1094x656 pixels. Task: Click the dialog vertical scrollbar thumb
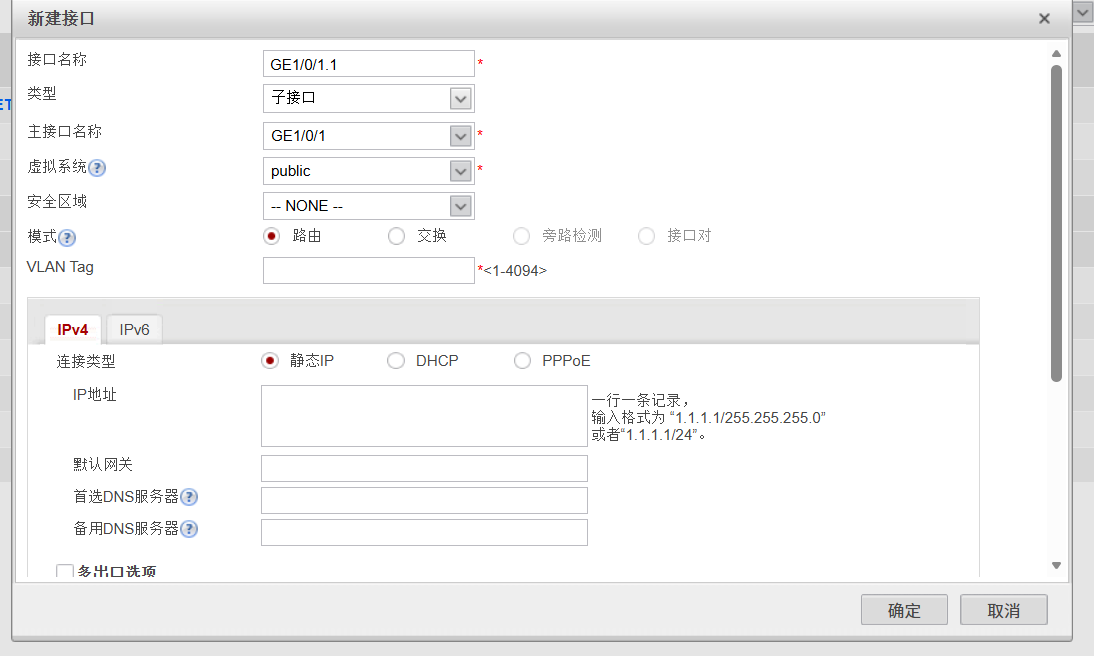point(1056,223)
